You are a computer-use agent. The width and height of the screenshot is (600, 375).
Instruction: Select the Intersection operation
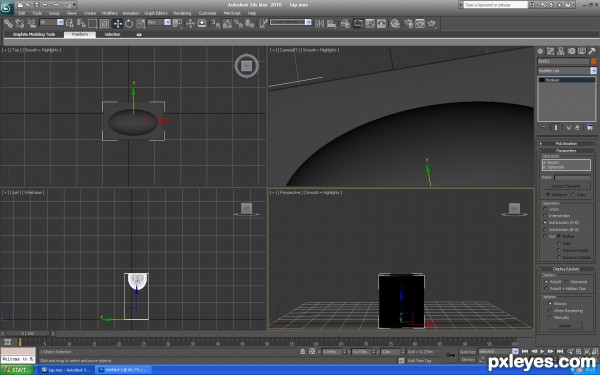tap(556, 216)
